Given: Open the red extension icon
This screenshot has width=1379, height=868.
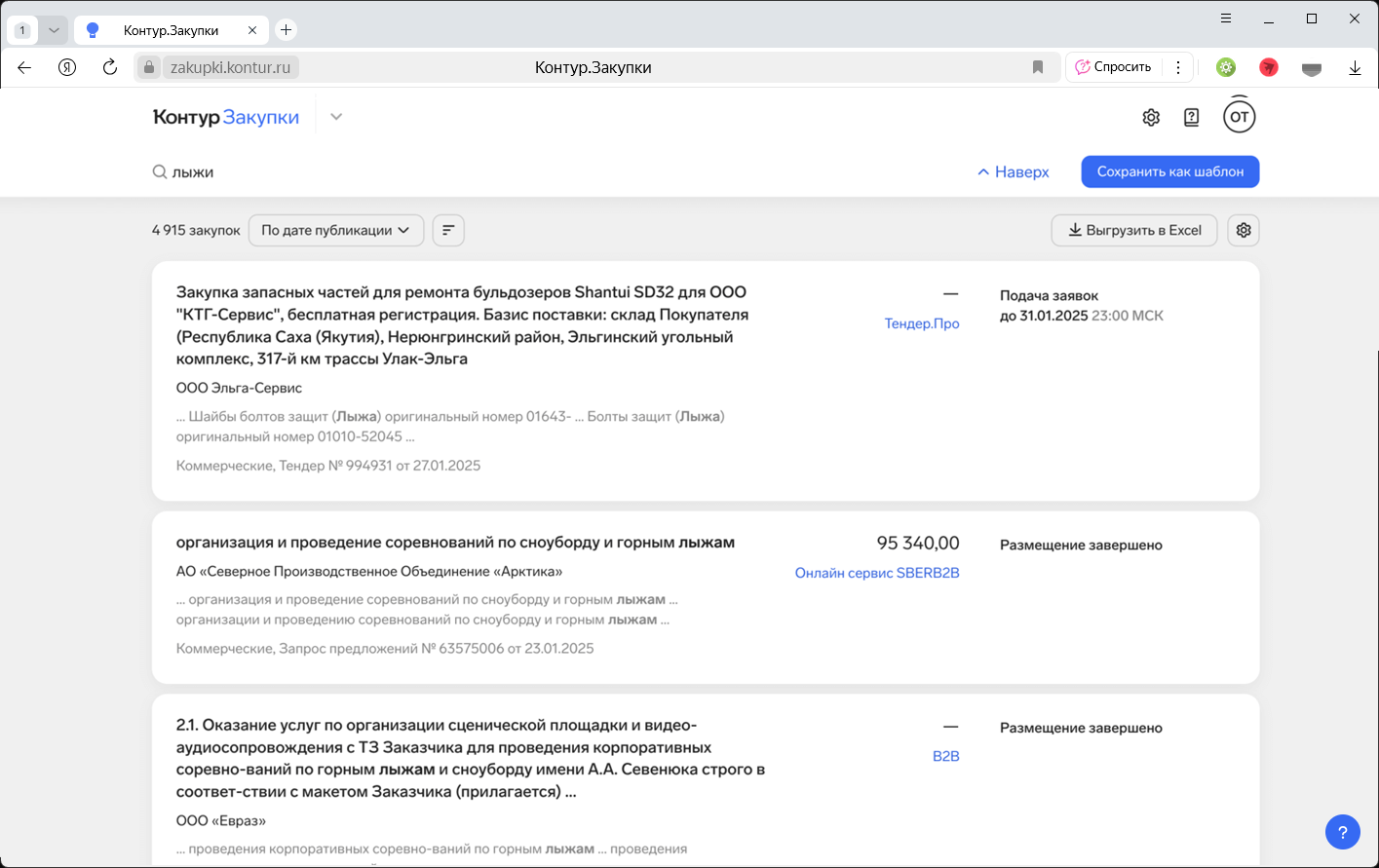Looking at the screenshot, I should pyautogui.click(x=1269, y=67).
